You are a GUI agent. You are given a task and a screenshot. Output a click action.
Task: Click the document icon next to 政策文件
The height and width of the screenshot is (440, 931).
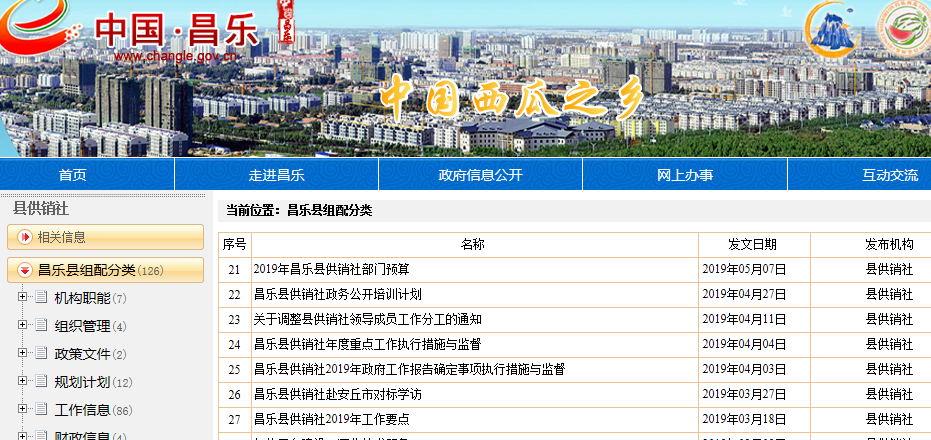(41, 354)
